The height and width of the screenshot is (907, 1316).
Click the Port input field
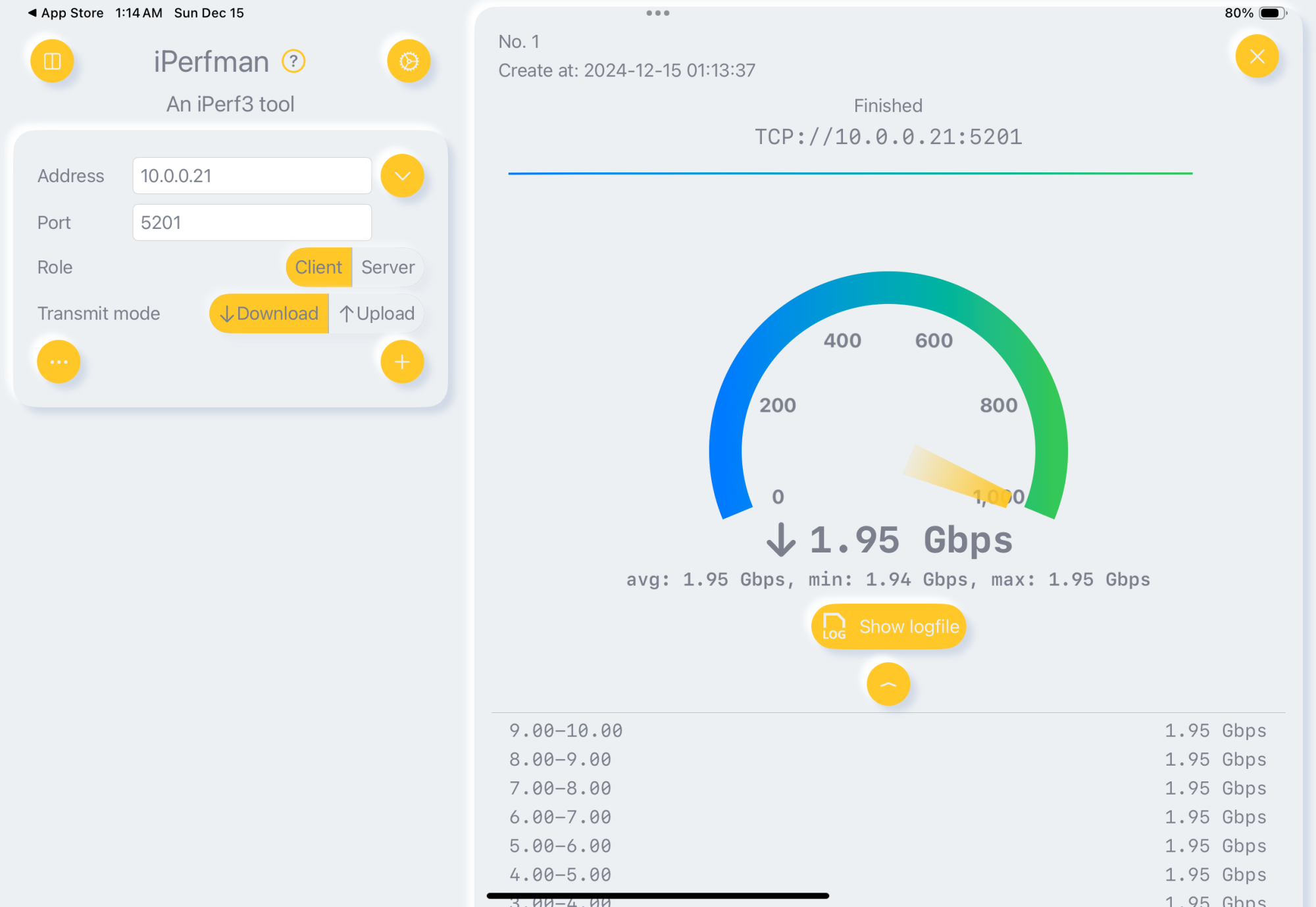252,222
